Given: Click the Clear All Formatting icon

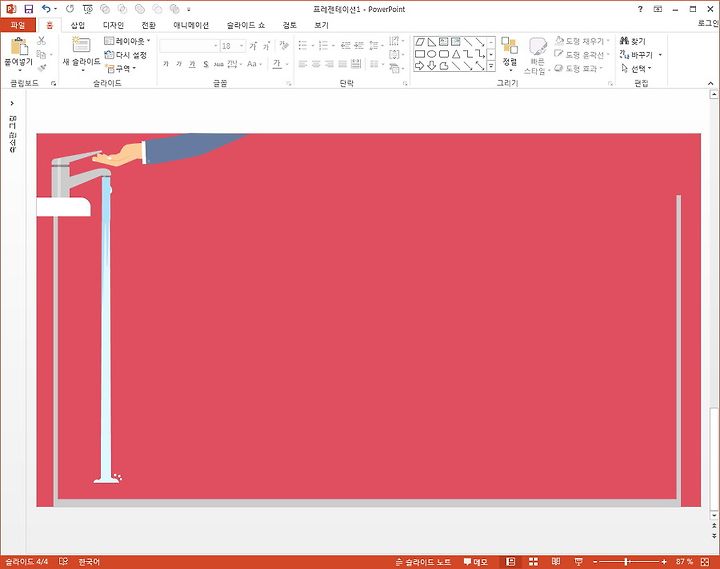Looking at the screenshot, I should click(284, 45).
